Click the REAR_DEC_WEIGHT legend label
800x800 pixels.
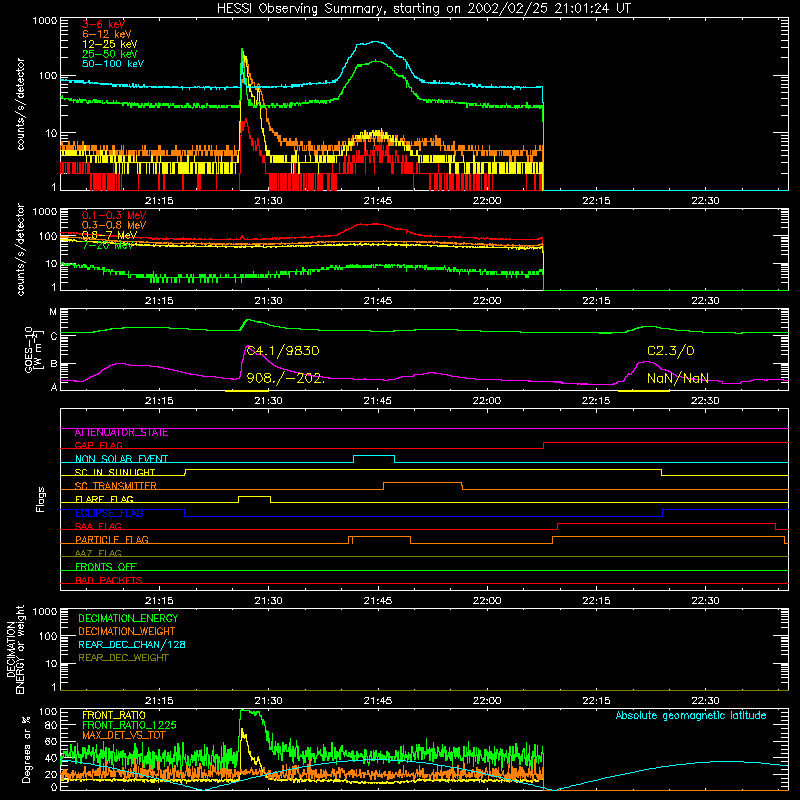click(123, 658)
